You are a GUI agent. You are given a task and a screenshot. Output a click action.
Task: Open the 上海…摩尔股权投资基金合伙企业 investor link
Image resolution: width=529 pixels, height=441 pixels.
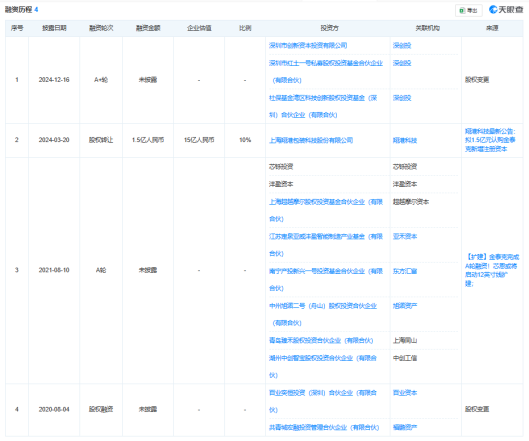[x=326, y=210]
